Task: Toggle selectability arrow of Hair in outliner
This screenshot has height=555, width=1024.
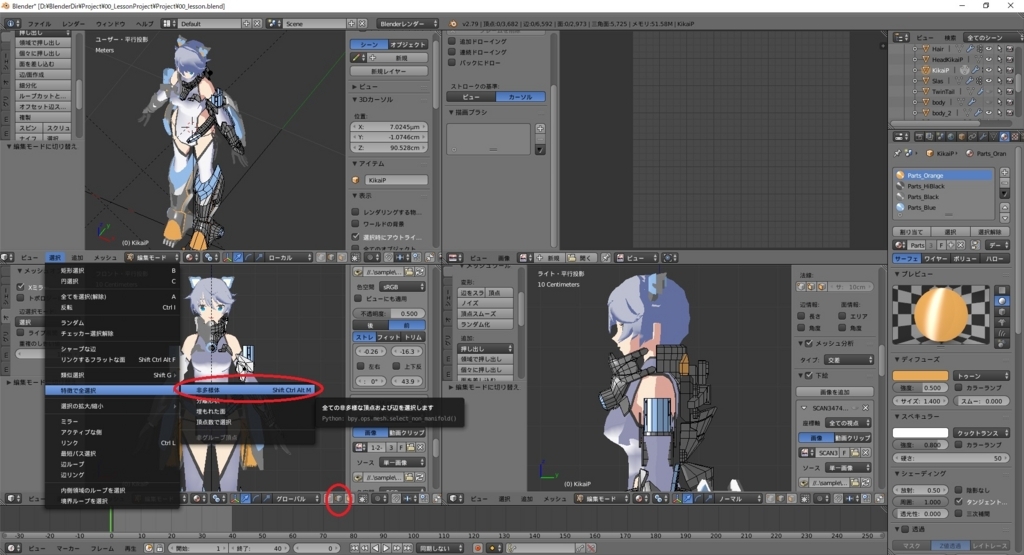Action: 999,49
